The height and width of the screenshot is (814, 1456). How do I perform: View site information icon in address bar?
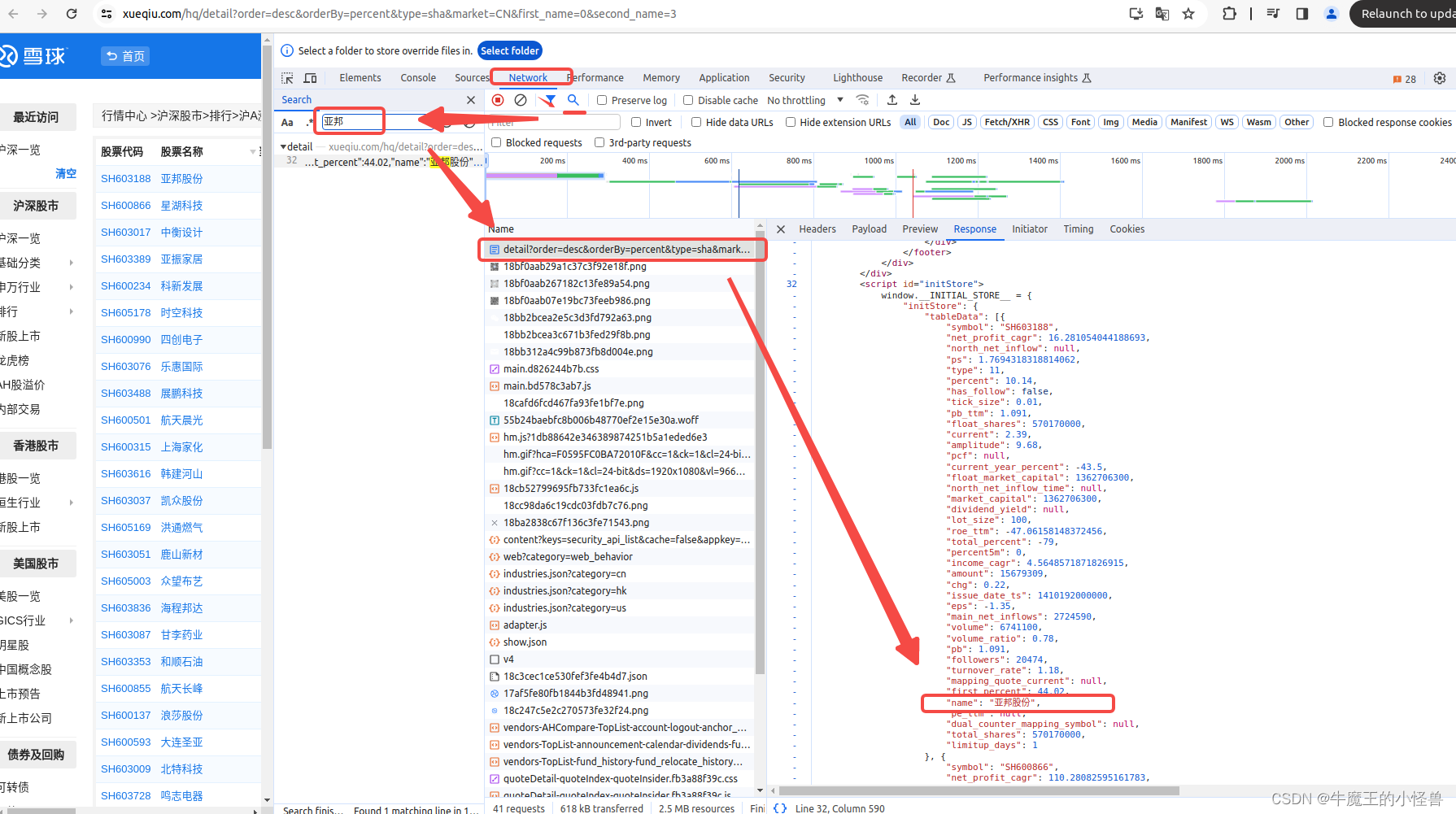(x=107, y=14)
